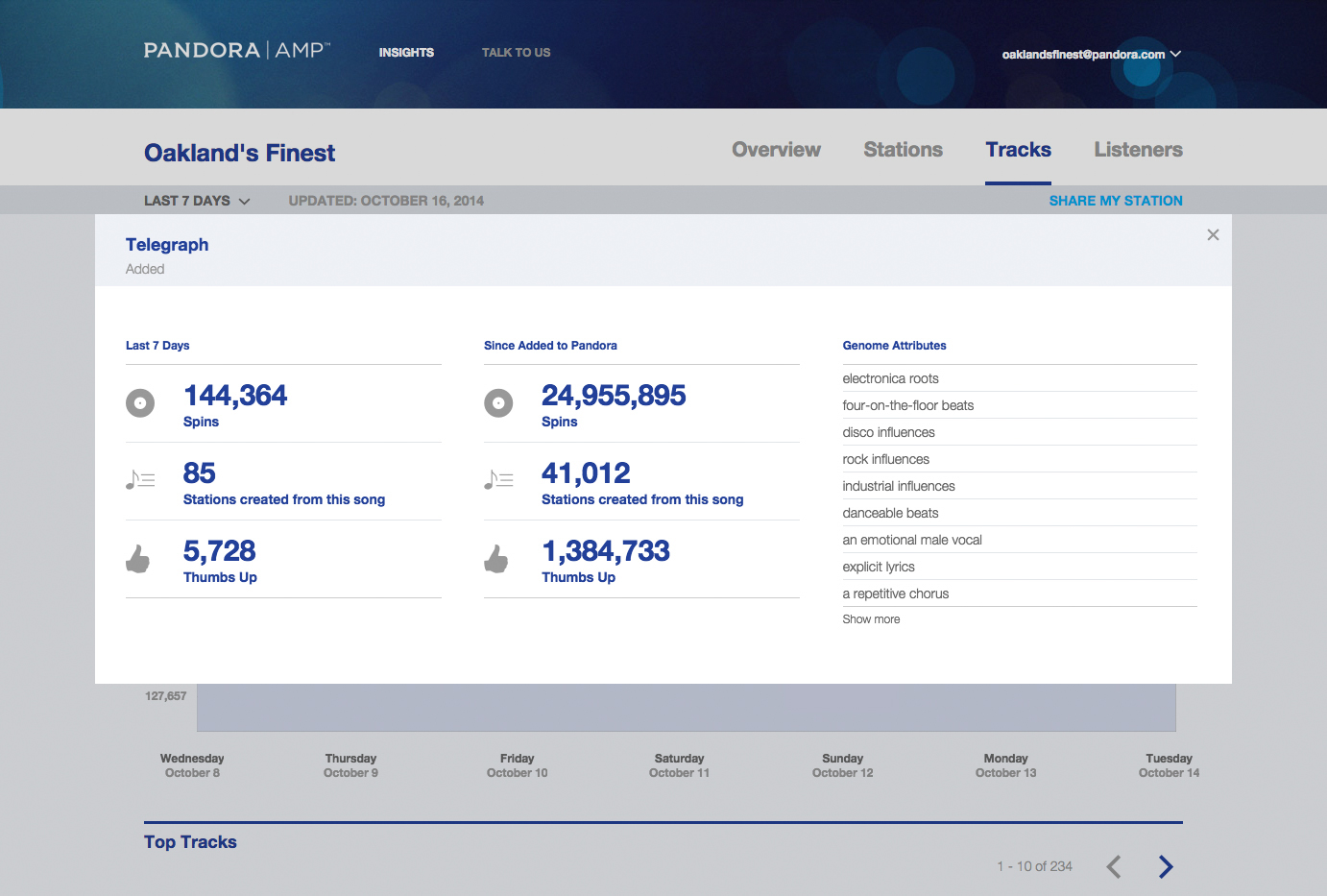Click the 5,728 thumbs up value

point(219,551)
